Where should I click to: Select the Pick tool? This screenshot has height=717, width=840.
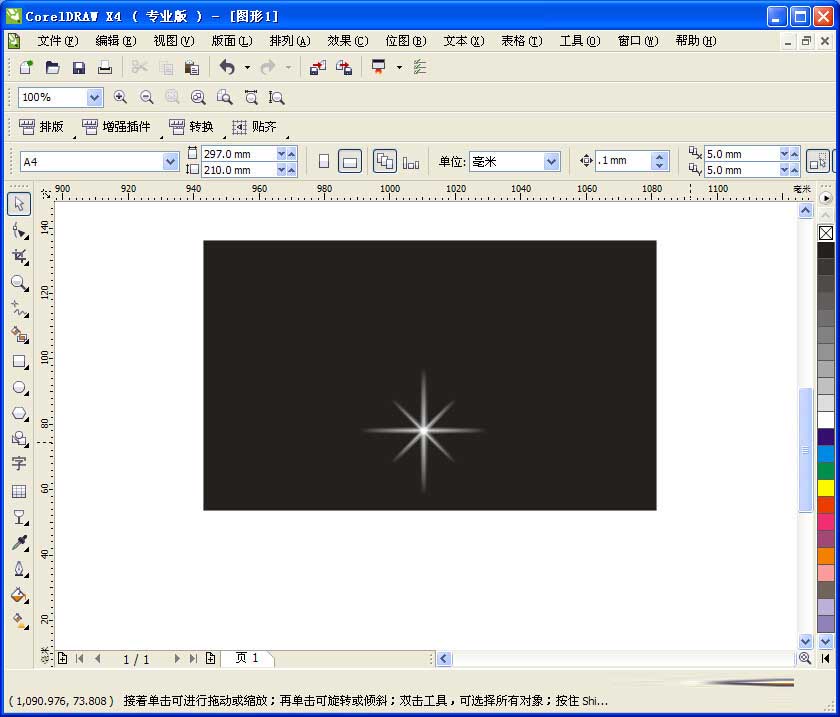[18, 203]
